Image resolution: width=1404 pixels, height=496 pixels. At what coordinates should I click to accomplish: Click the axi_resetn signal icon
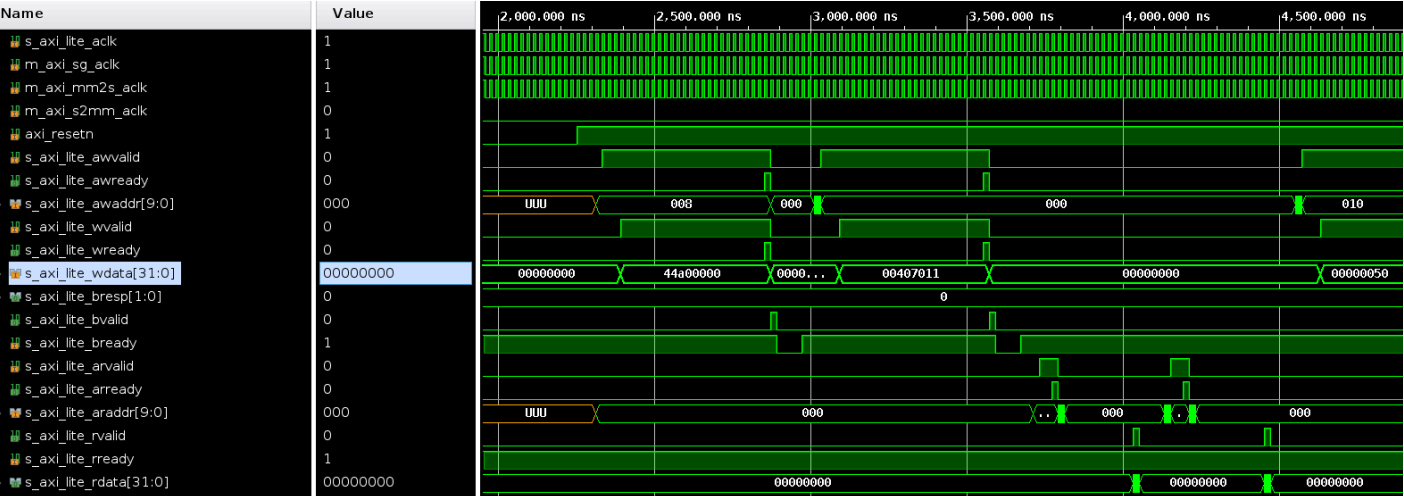[x=15, y=134]
